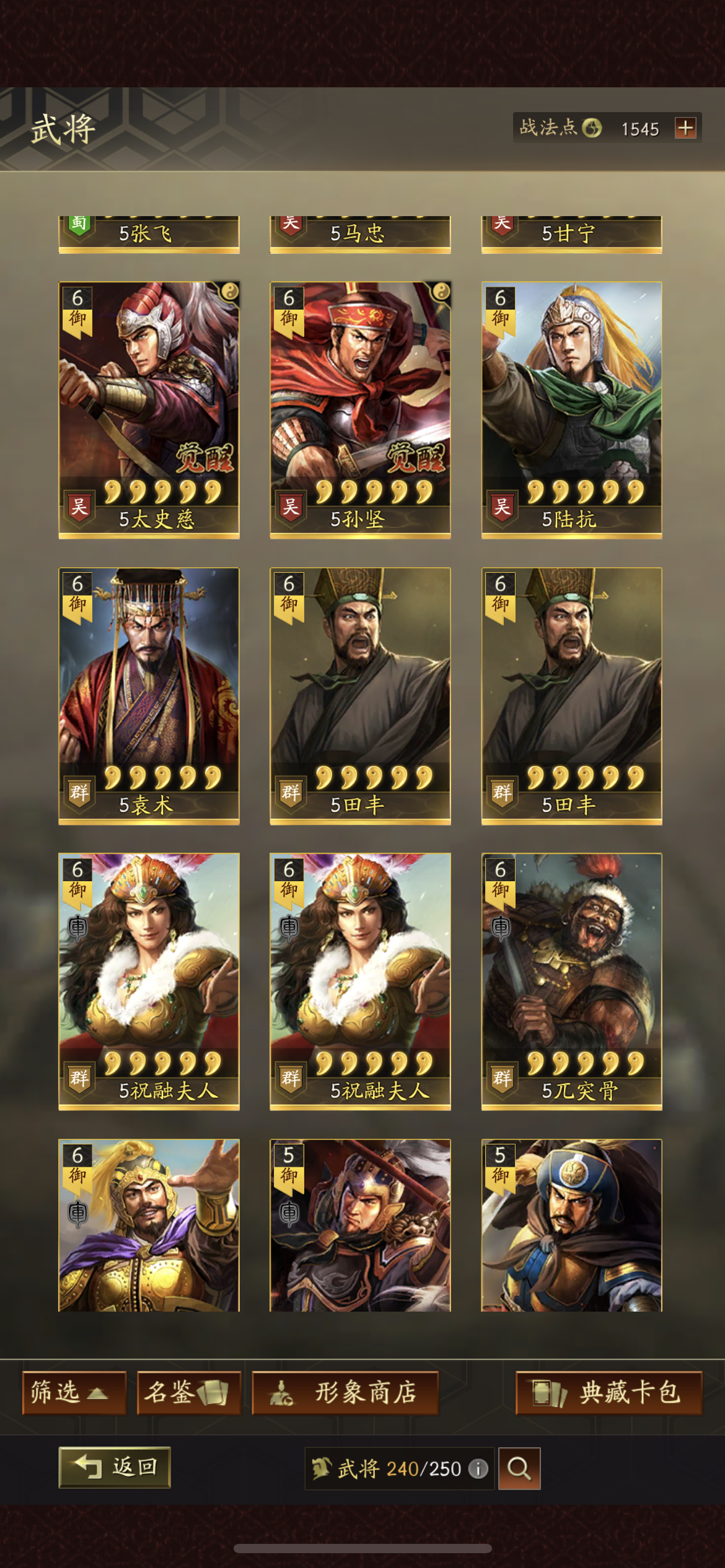This screenshot has width=725, height=1568.
Task: Tap the yin-yang icon on 孙坚 card
Action: [441, 292]
